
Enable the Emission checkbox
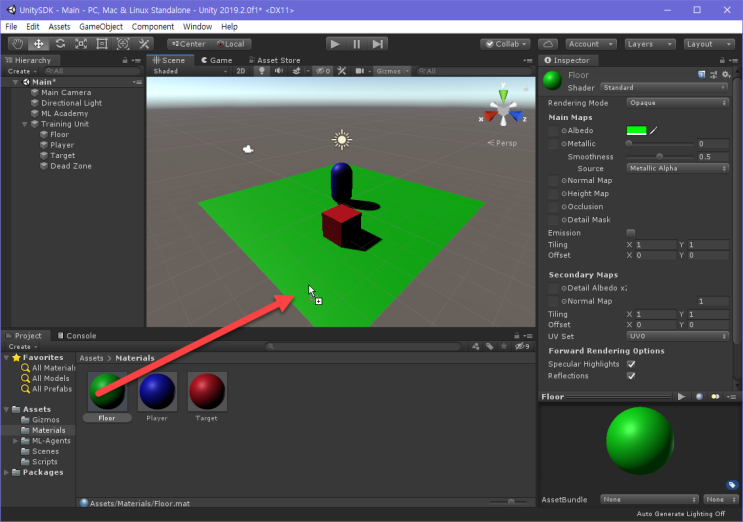[631, 233]
